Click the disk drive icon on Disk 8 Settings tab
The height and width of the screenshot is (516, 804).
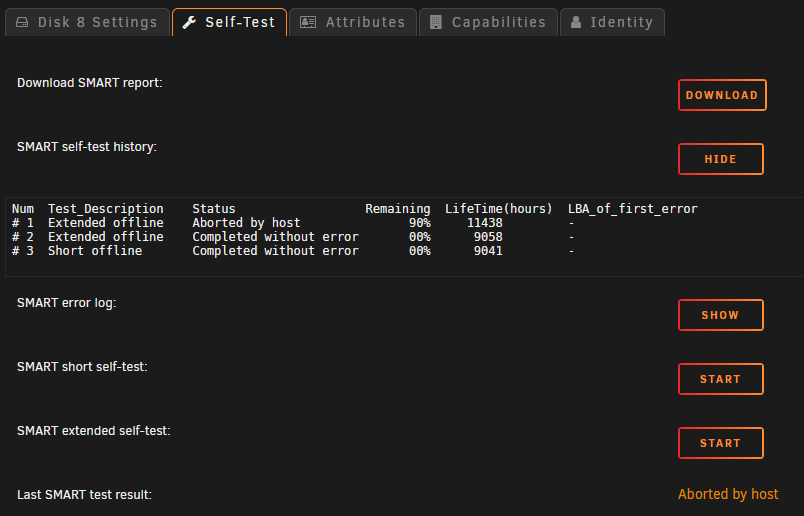(x=22, y=23)
